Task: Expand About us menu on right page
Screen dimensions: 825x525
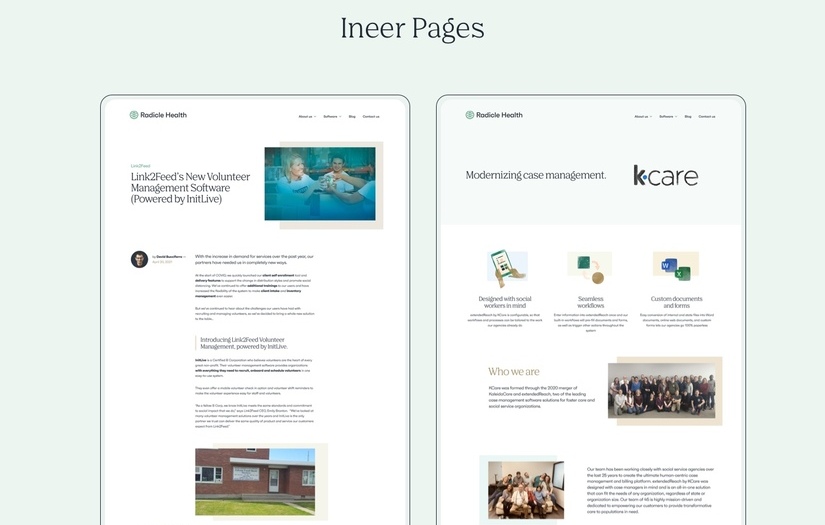Action: (x=643, y=116)
